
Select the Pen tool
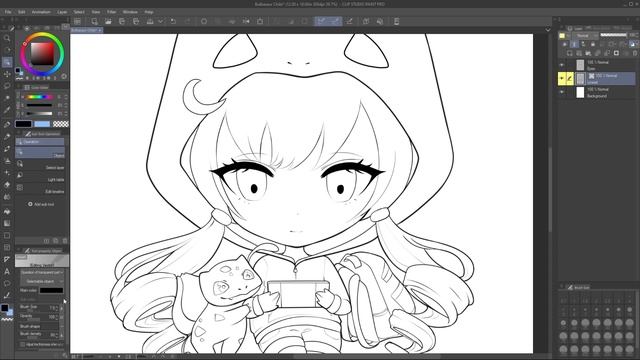pos(7,124)
